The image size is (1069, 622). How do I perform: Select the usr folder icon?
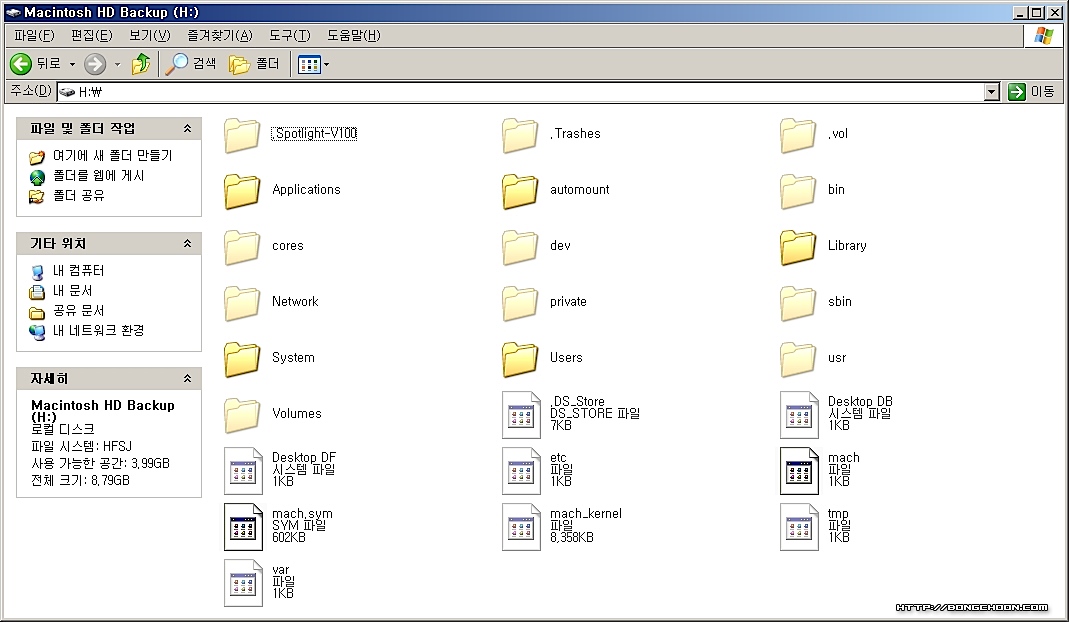798,358
